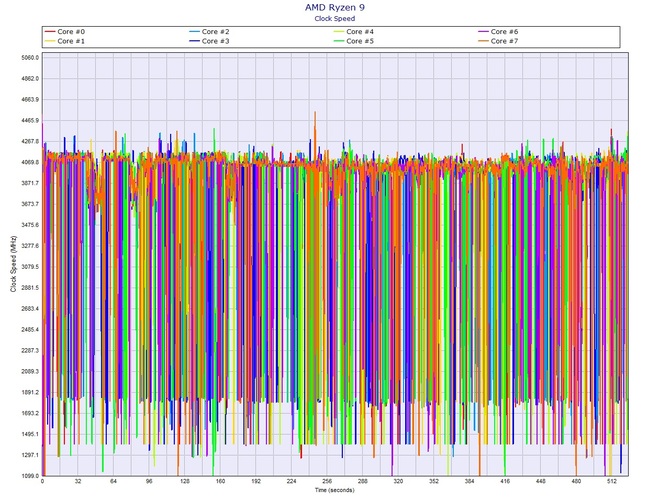Click the Core #5 legend entry
670x502 pixels.
354,41
